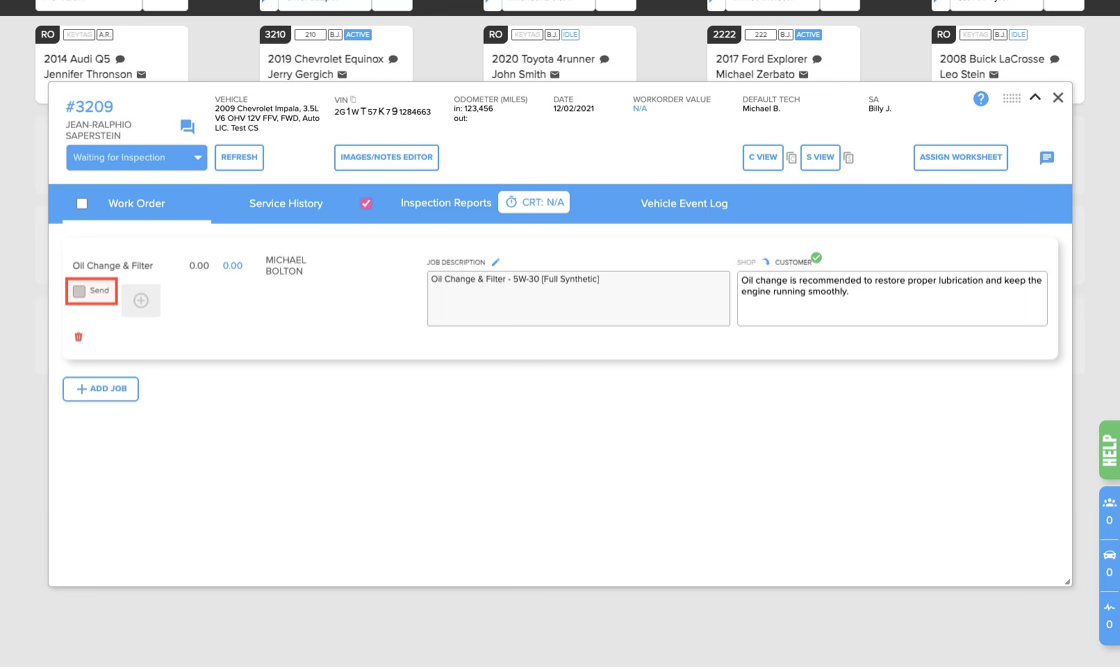Click mail icon beside Michael Zerbato
This screenshot has width=1120, height=667.
coord(804,74)
